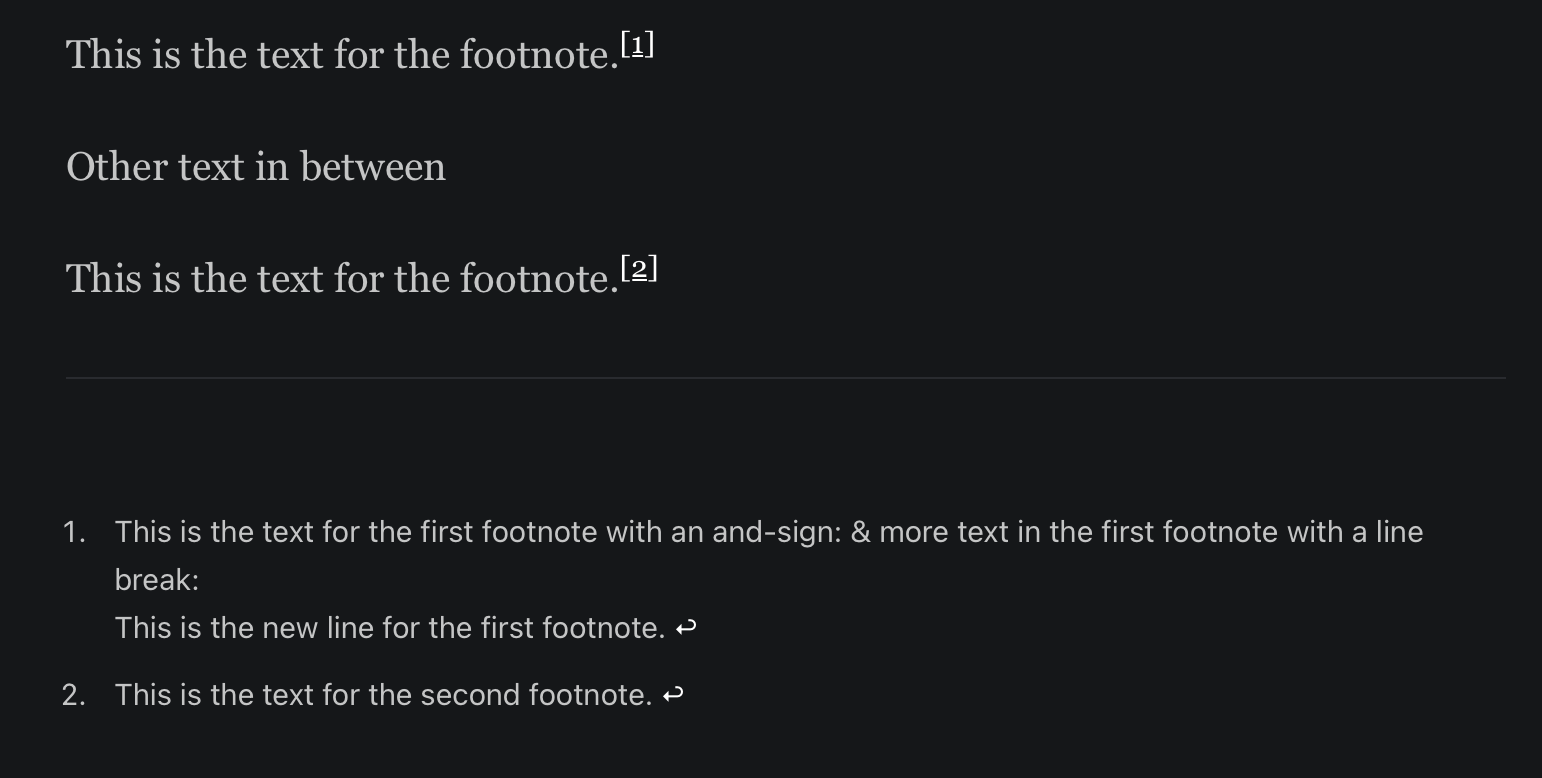Open footnote reference [2]

coord(639,269)
